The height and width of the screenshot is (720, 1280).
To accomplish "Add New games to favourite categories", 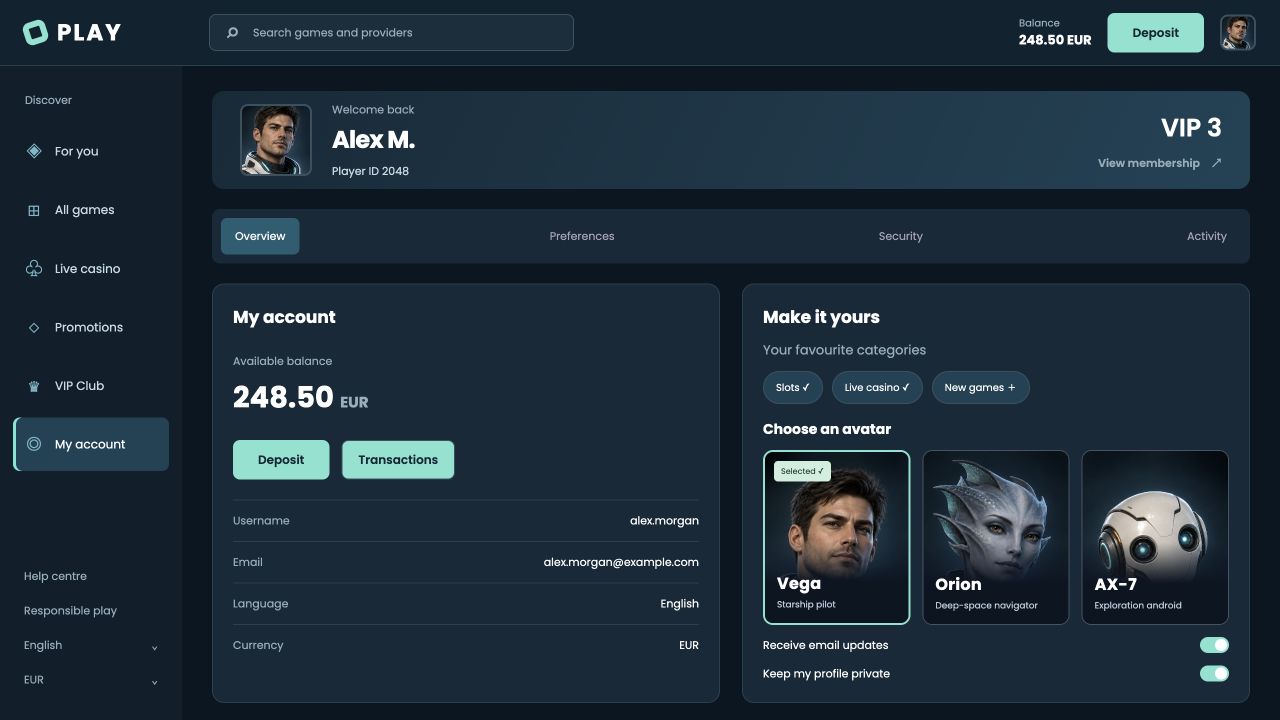I will click(980, 388).
